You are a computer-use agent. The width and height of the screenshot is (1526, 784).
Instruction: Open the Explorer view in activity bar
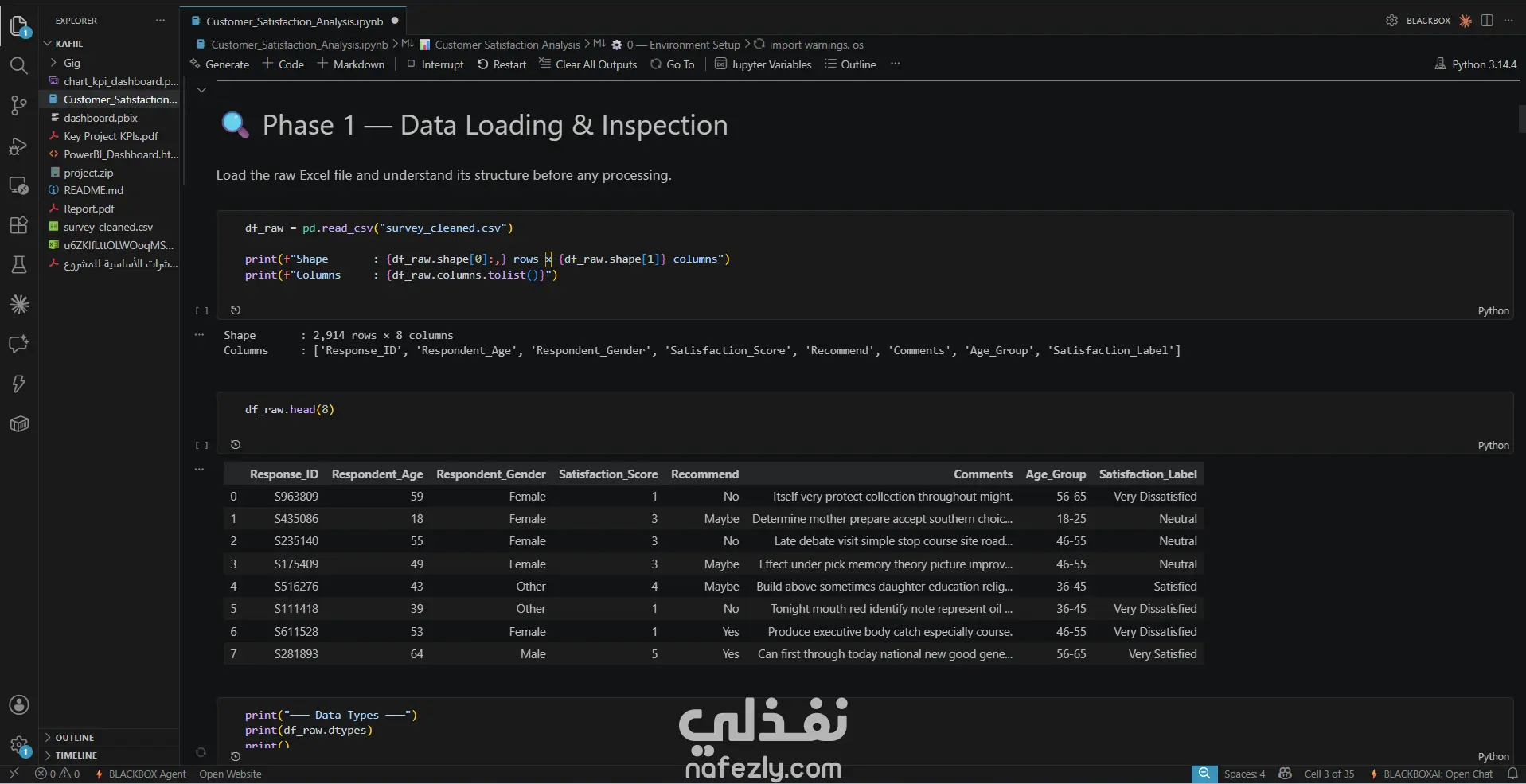tap(19, 25)
